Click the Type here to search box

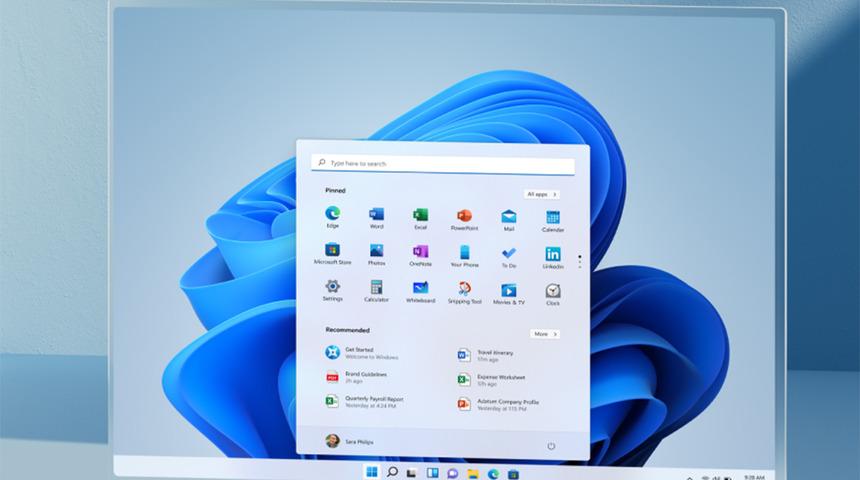443,164
